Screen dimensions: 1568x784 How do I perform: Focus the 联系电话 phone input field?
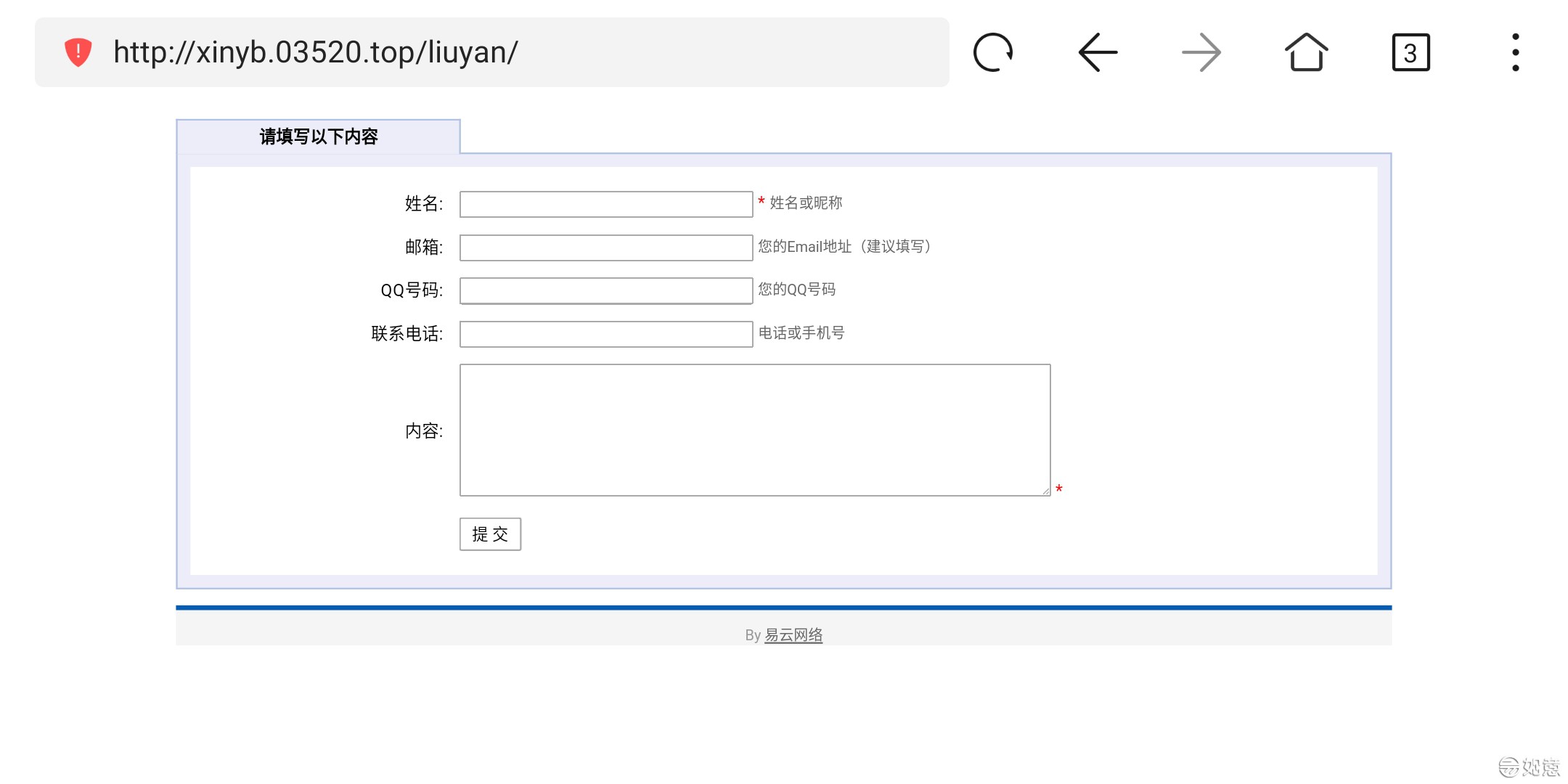[605, 334]
